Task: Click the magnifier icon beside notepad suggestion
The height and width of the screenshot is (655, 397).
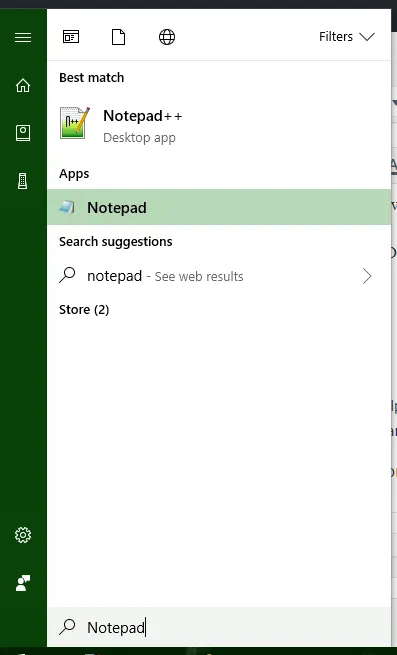Action: click(x=67, y=275)
